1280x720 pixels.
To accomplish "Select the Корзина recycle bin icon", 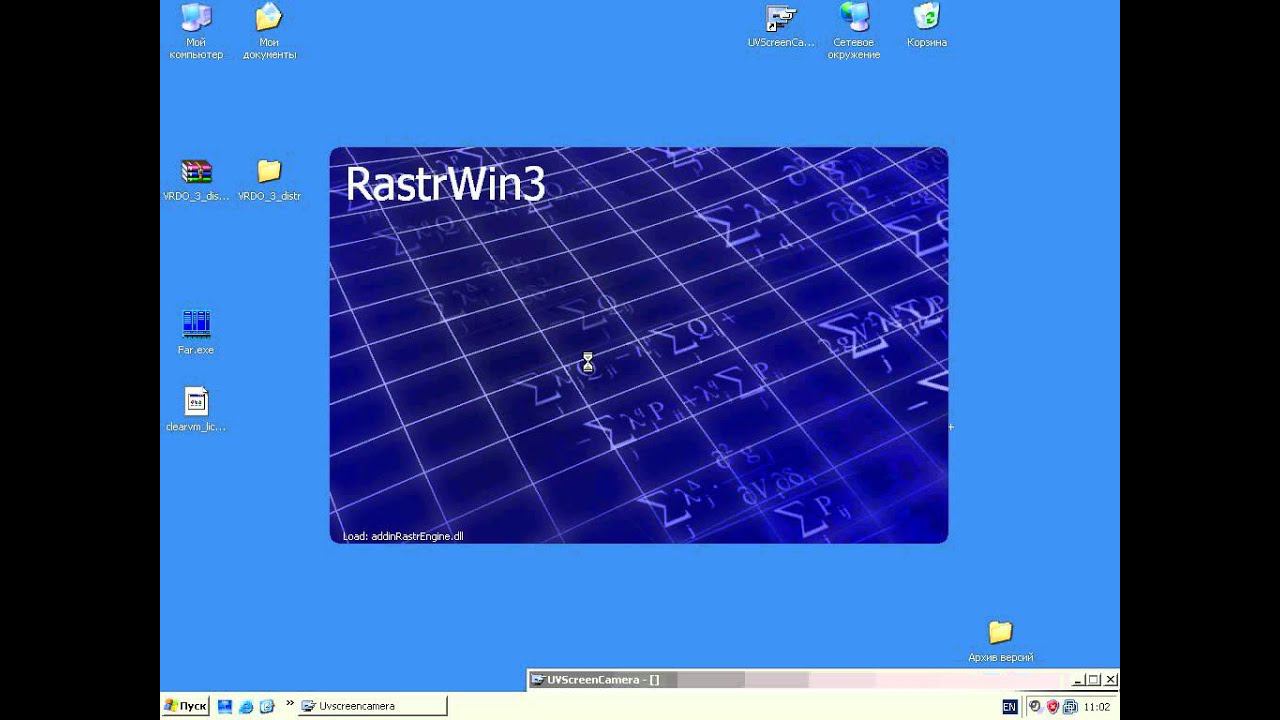I will 927,26.
